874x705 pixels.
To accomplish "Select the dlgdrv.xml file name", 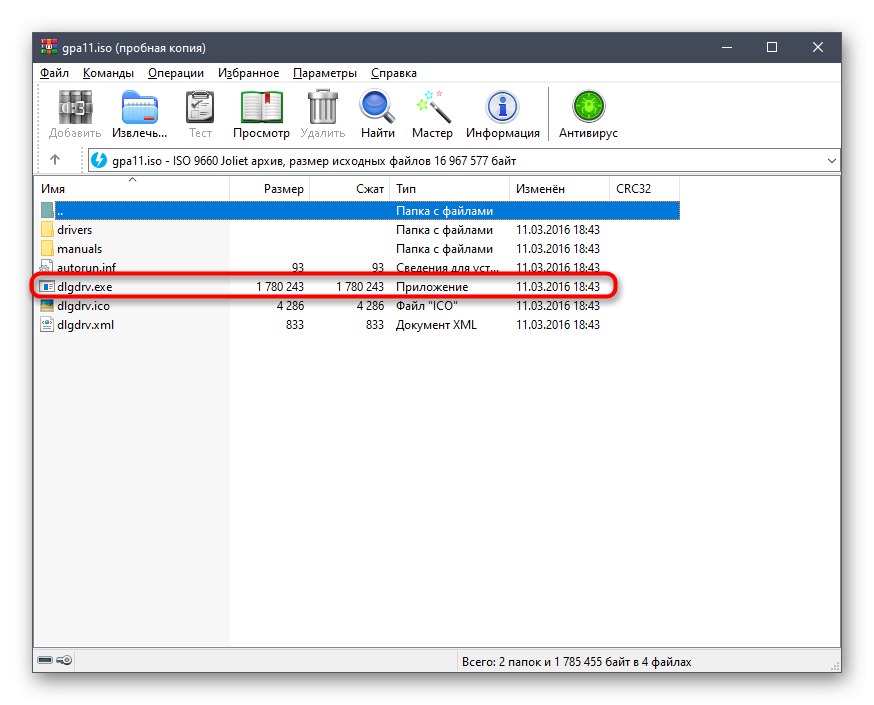I will [85, 324].
